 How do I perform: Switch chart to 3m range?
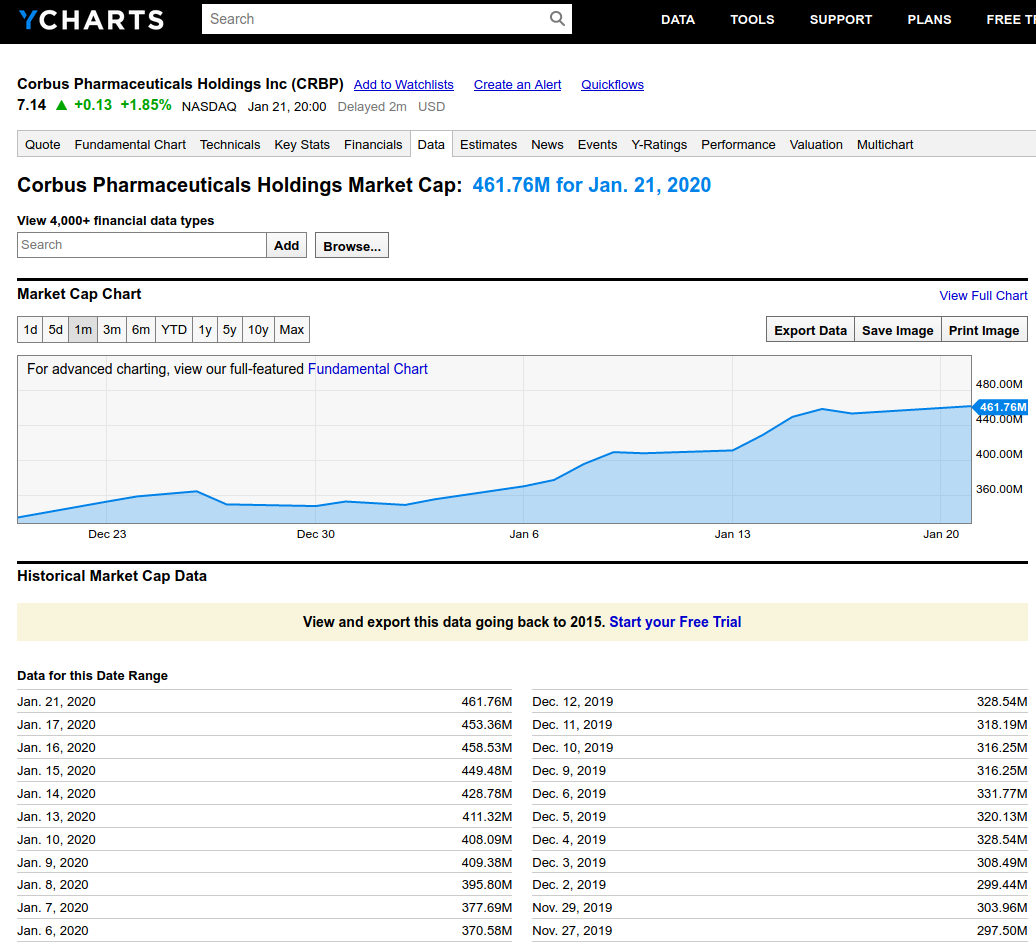click(112, 330)
